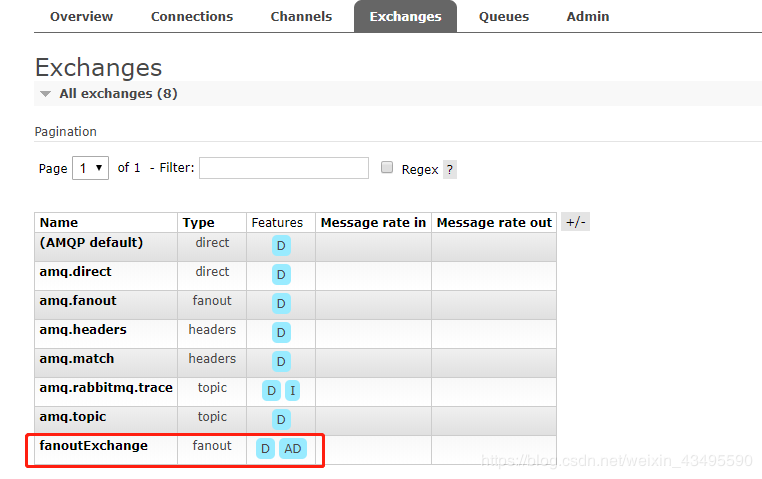Click the D badge for amq.rabbitmq.trace

pyautogui.click(x=271, y=391)
